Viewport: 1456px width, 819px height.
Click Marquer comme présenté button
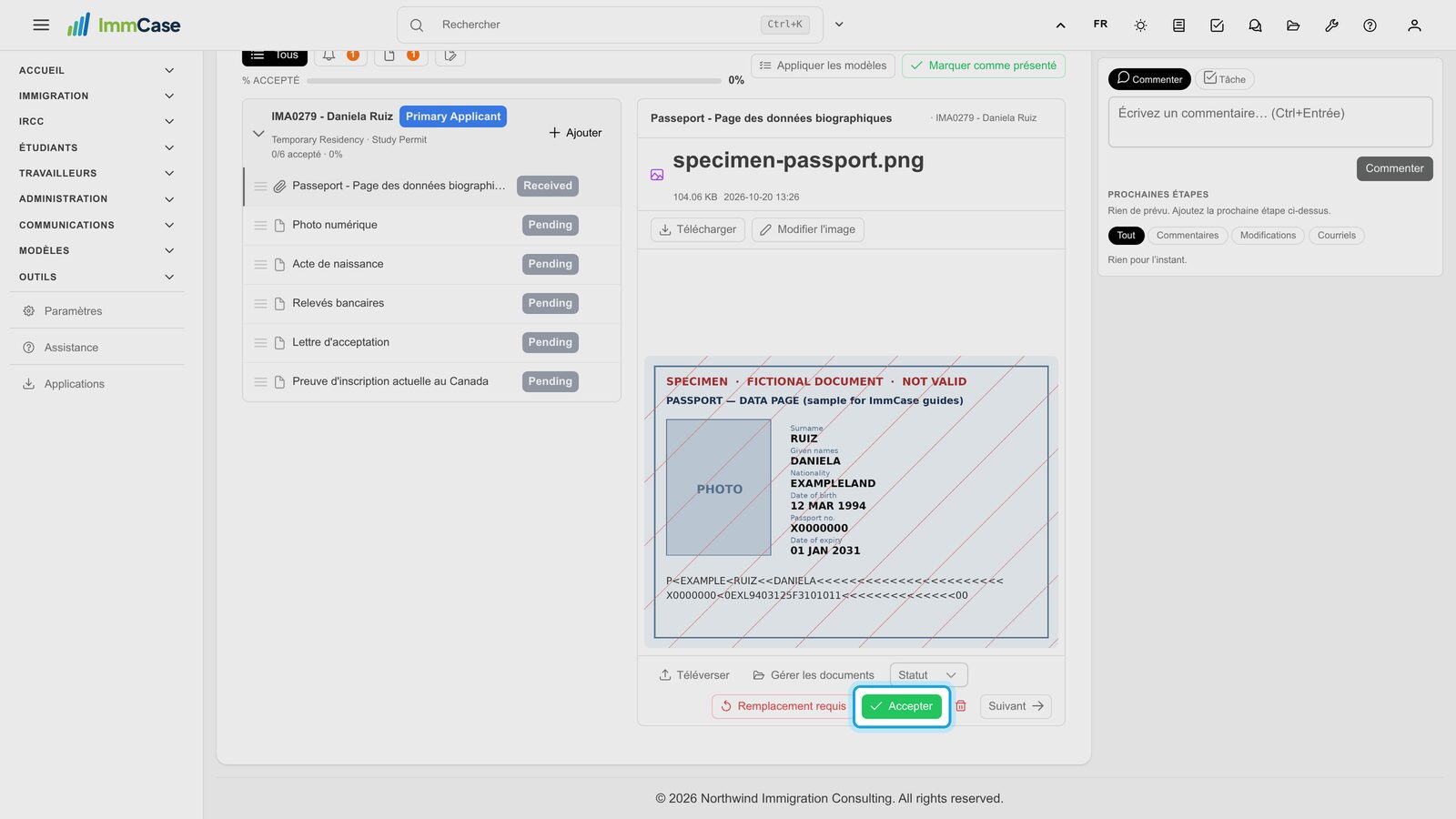[984, 66]
